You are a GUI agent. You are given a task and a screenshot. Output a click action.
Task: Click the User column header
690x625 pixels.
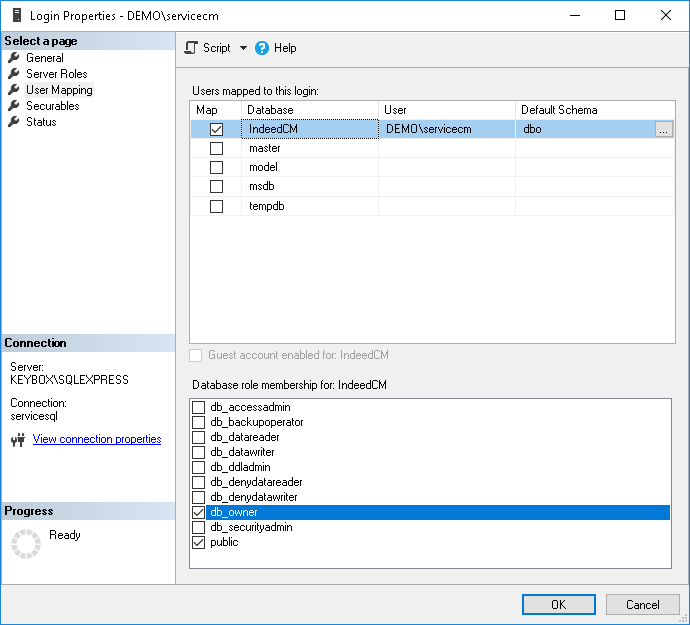447,110
